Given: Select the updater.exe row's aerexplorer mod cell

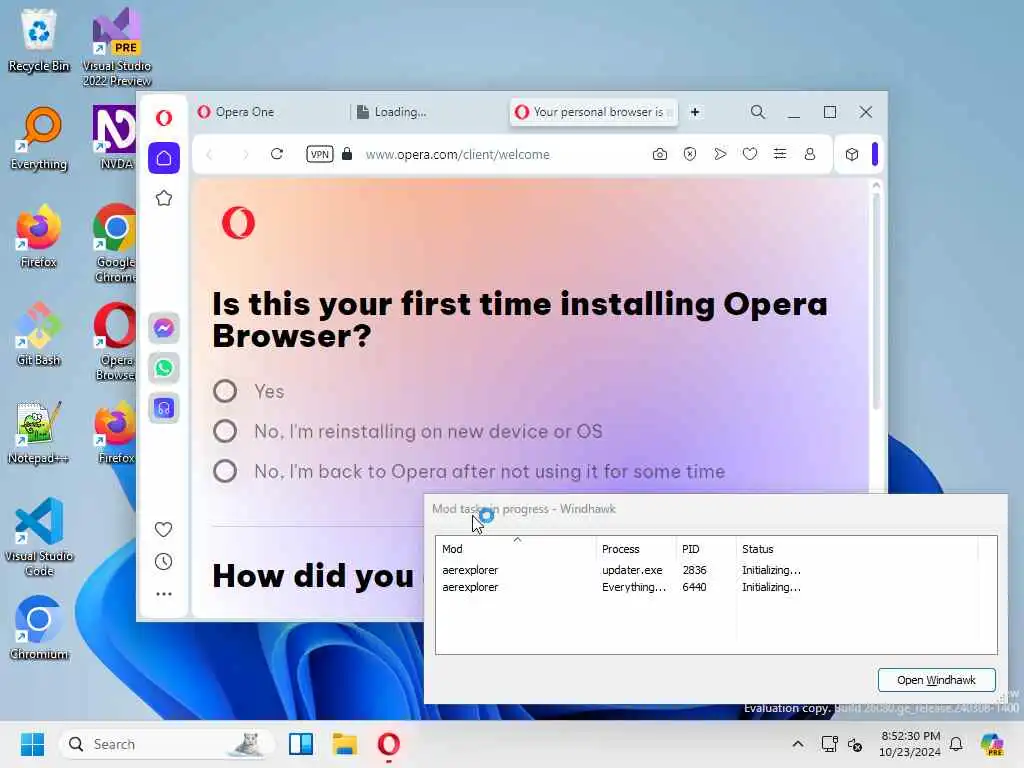Looking at the screenshot, I should pos(470,570).
